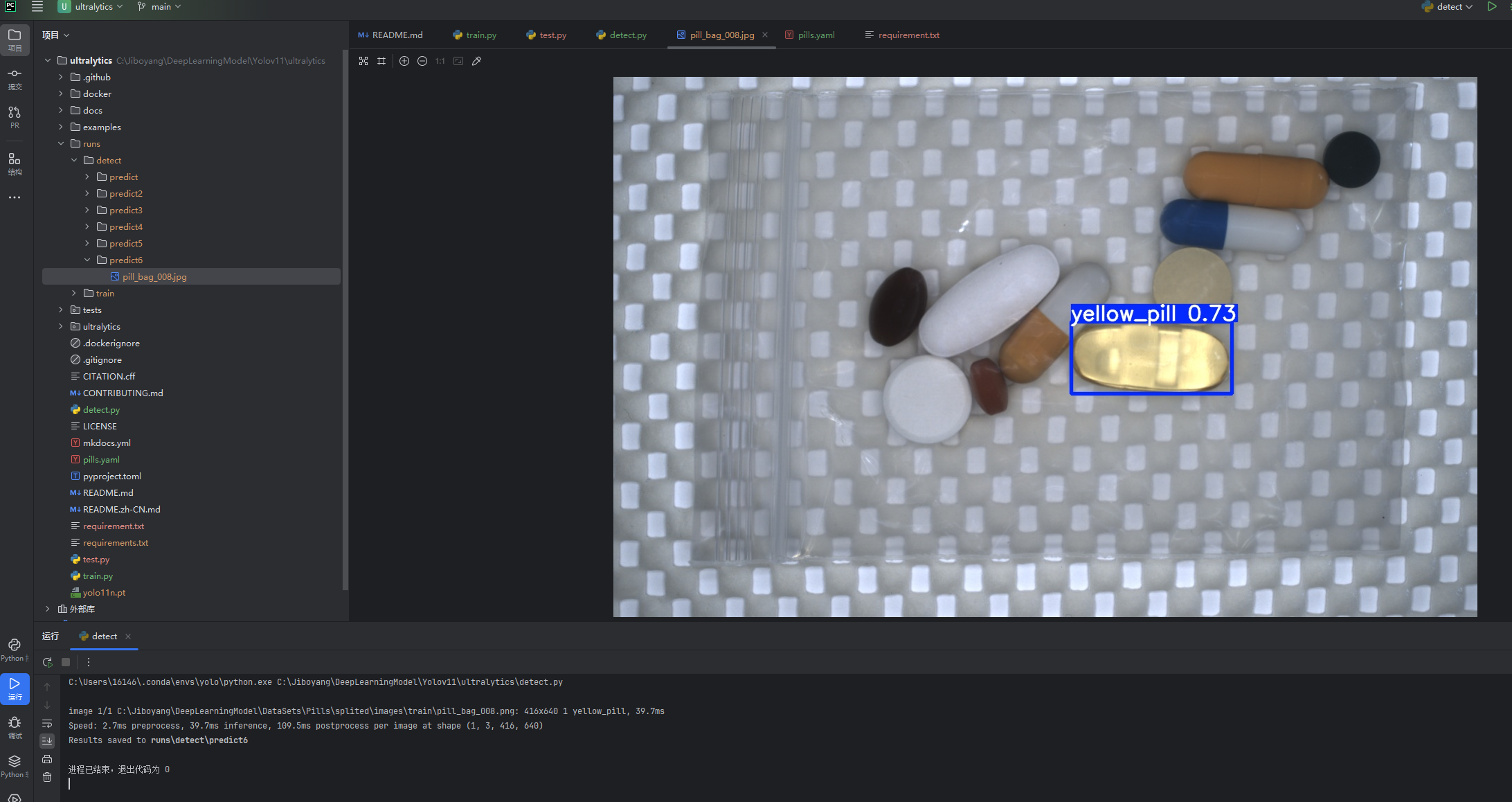Expand the predict5 folder
The width and height of the screenshot is (1512, 802).
87,243
